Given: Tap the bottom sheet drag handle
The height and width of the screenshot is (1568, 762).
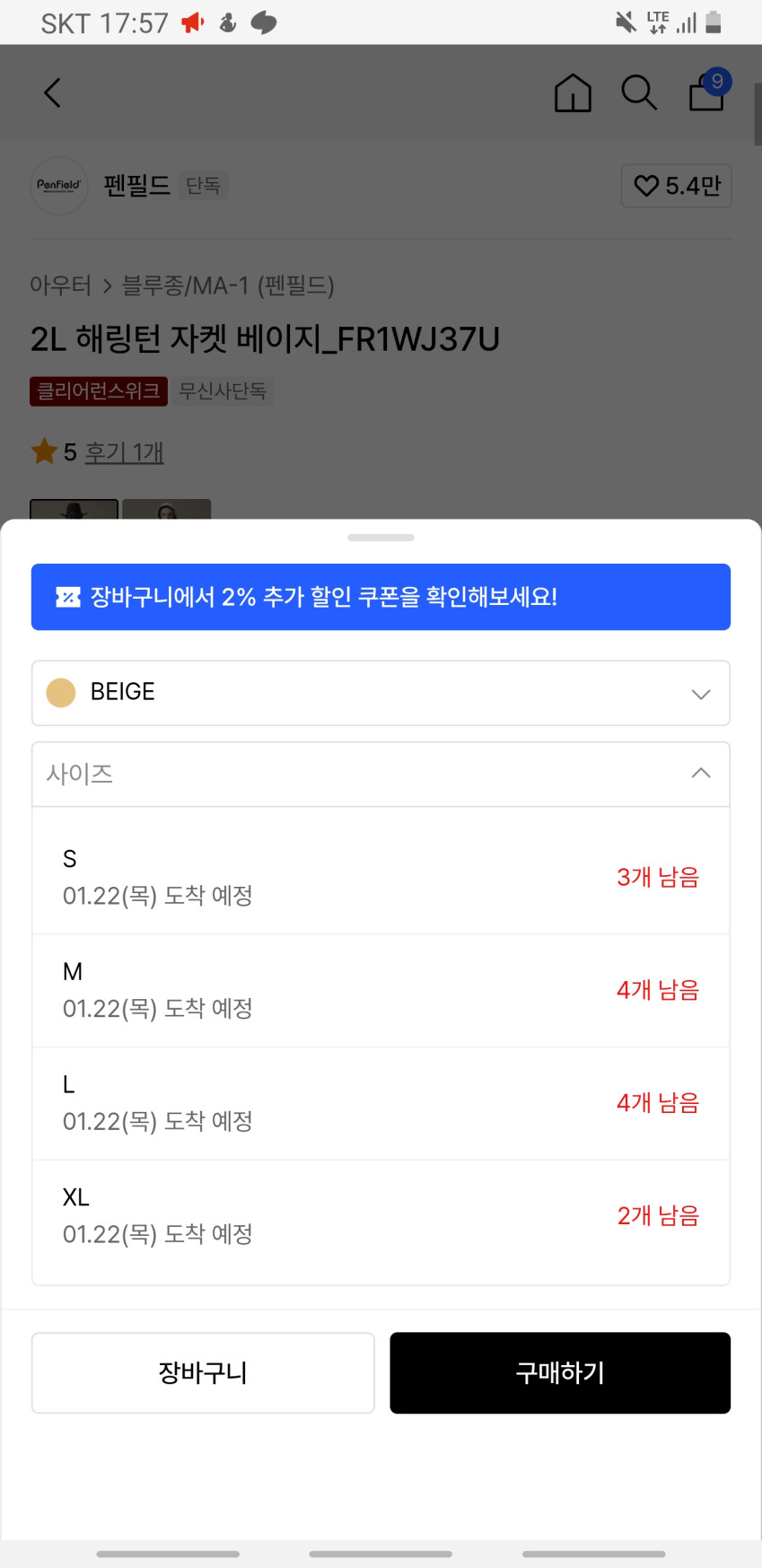Looking at the screenshot, I should [381, 538].
